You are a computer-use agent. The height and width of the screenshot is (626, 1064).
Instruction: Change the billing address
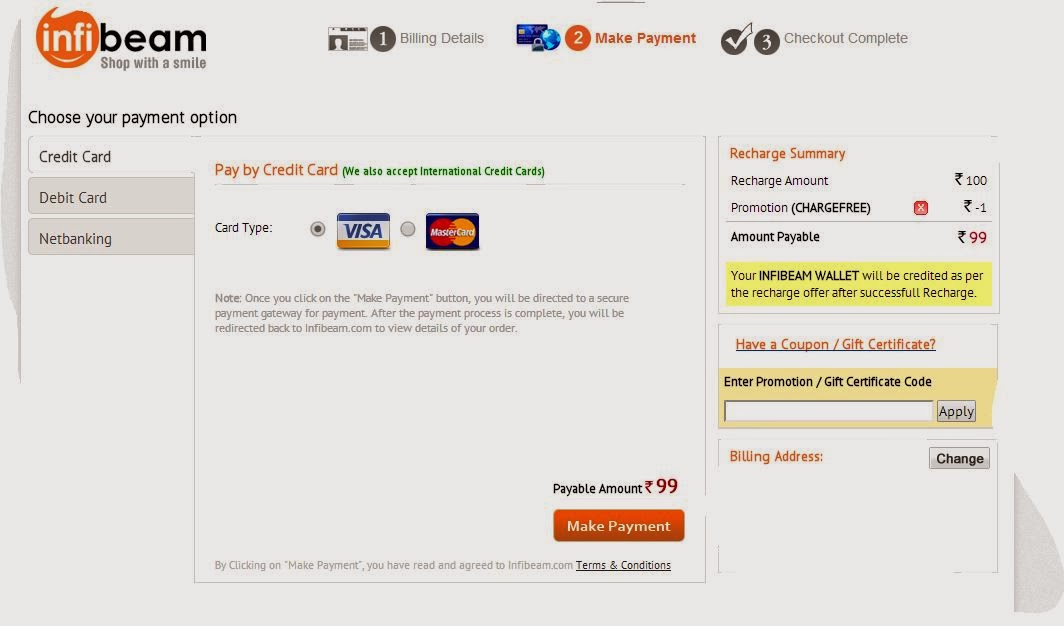pos(960,458)
